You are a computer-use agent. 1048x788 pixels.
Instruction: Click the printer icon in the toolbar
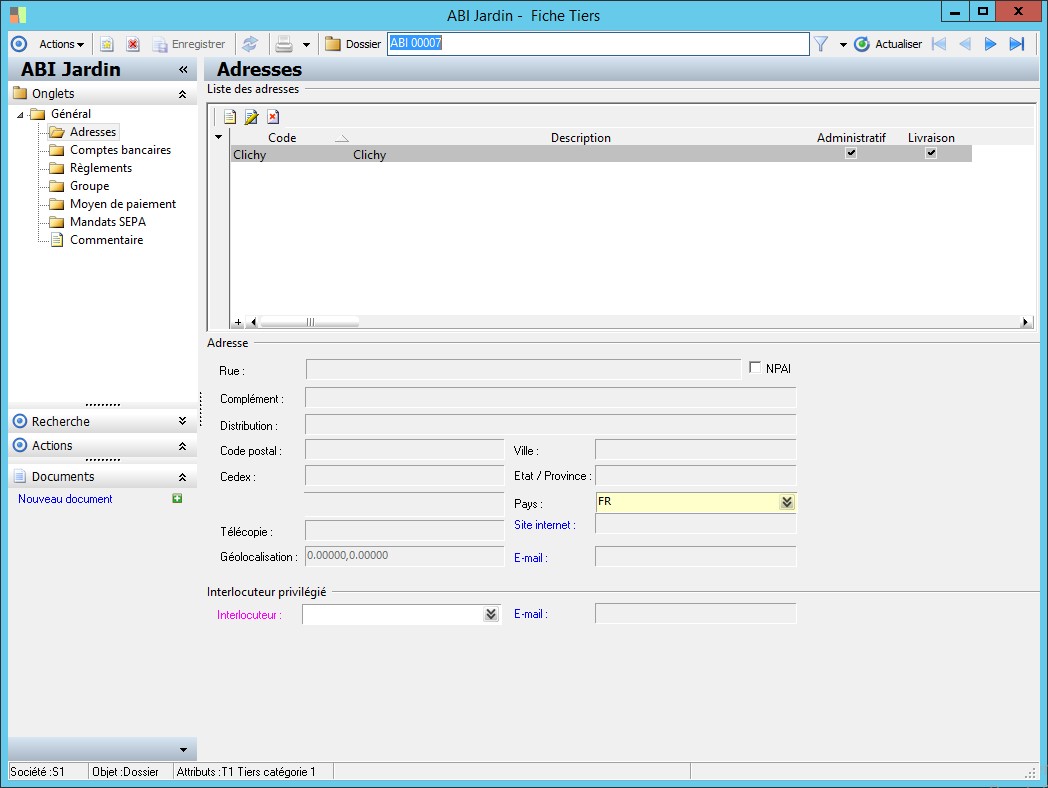coord(284,44)
